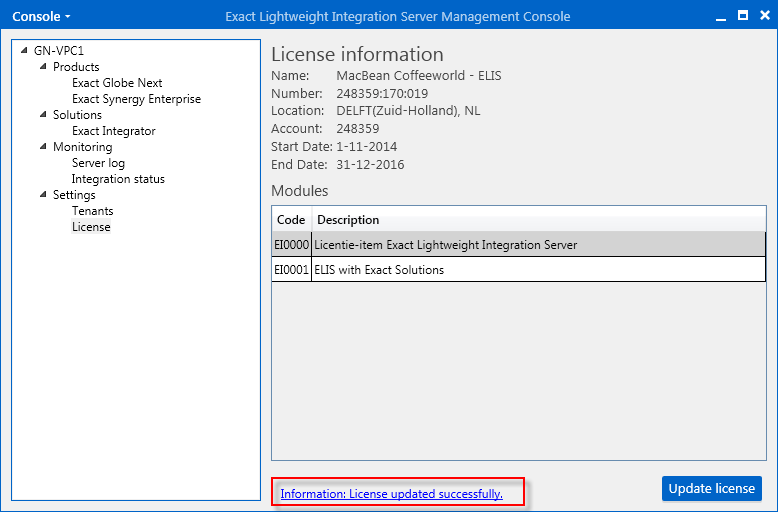Image resolution: width=778 pixels, height=512 pixels.
Task: Collapse the Settings tree node arrow
Action: tap(43, 194)
